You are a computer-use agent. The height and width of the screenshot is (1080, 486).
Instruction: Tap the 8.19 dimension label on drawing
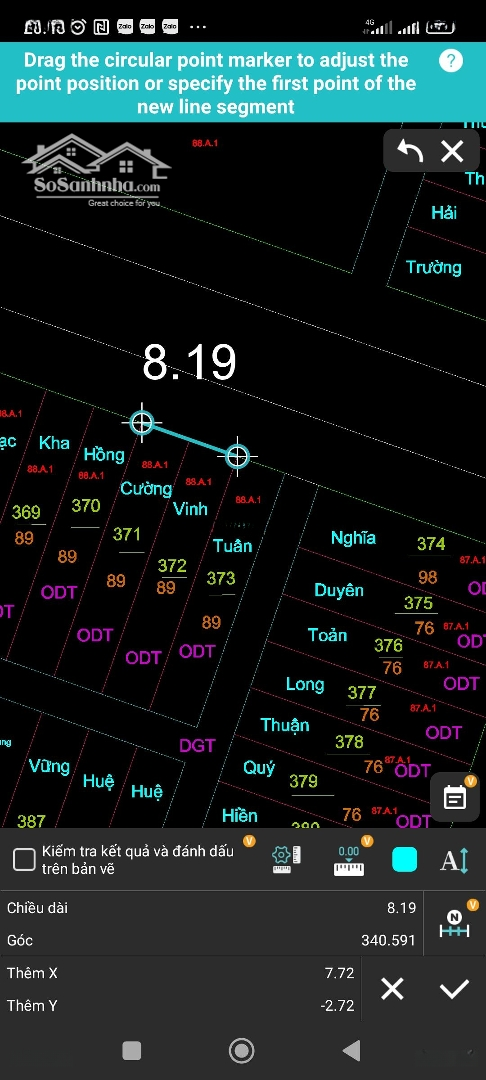[x=189, y=362]
